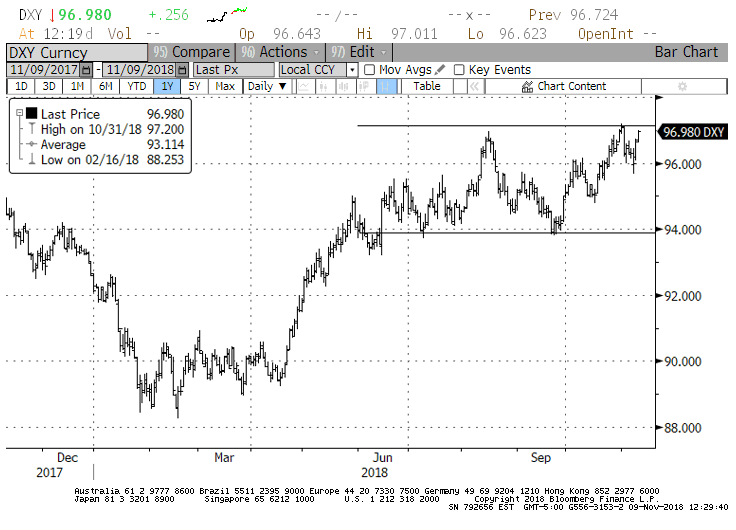Select the Max range tab

(x=225, y=87)
